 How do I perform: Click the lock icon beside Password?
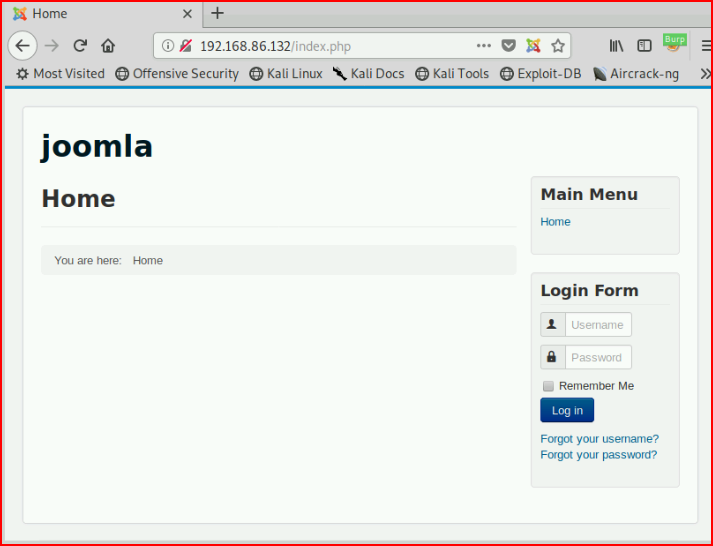click(552, 357)
